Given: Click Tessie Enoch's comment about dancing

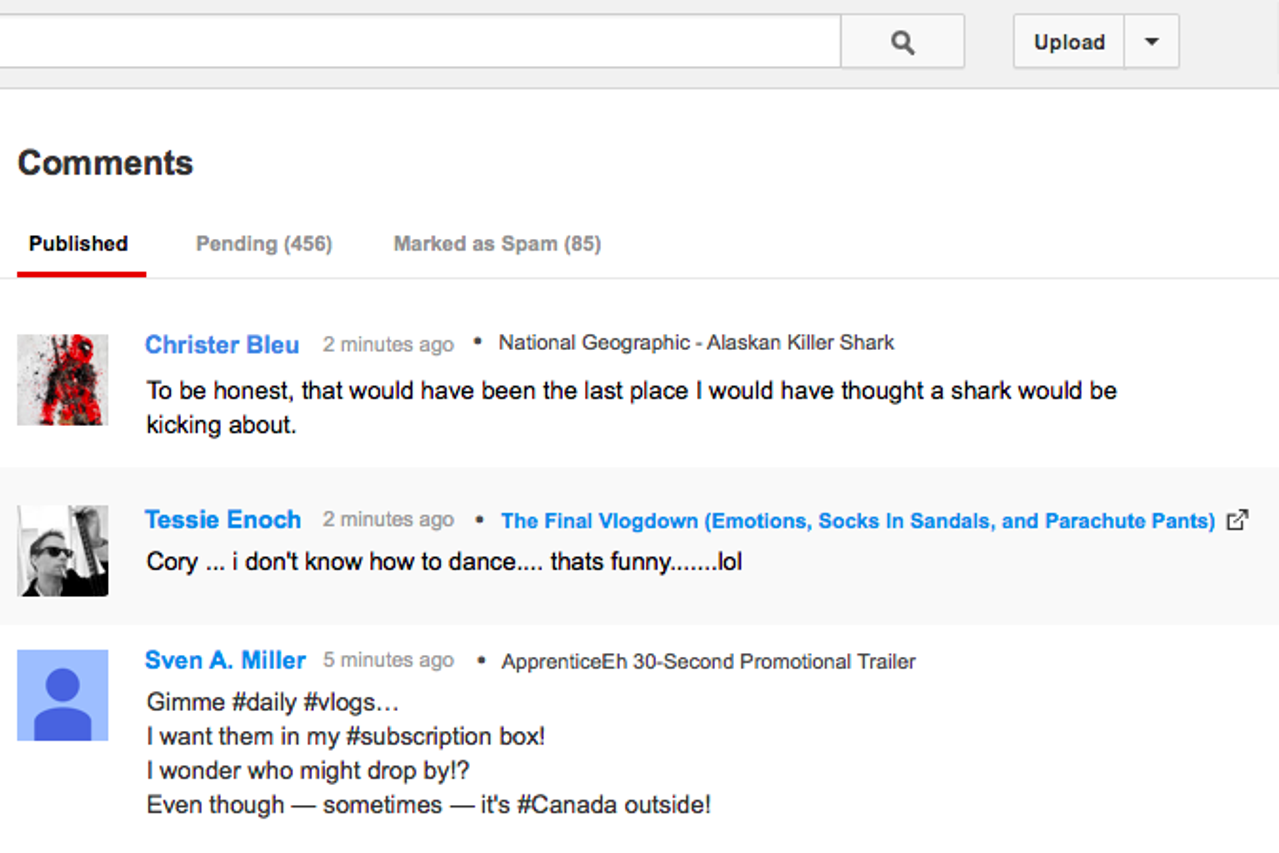Looking at the screenshot, I should click(444, 562).
